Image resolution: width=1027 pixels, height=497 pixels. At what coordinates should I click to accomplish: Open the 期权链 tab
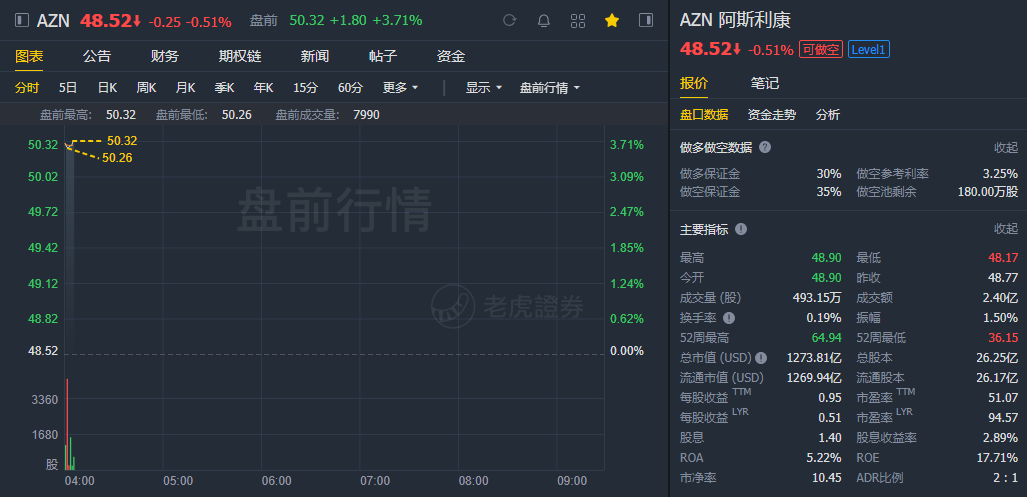[x=240, y=56]
